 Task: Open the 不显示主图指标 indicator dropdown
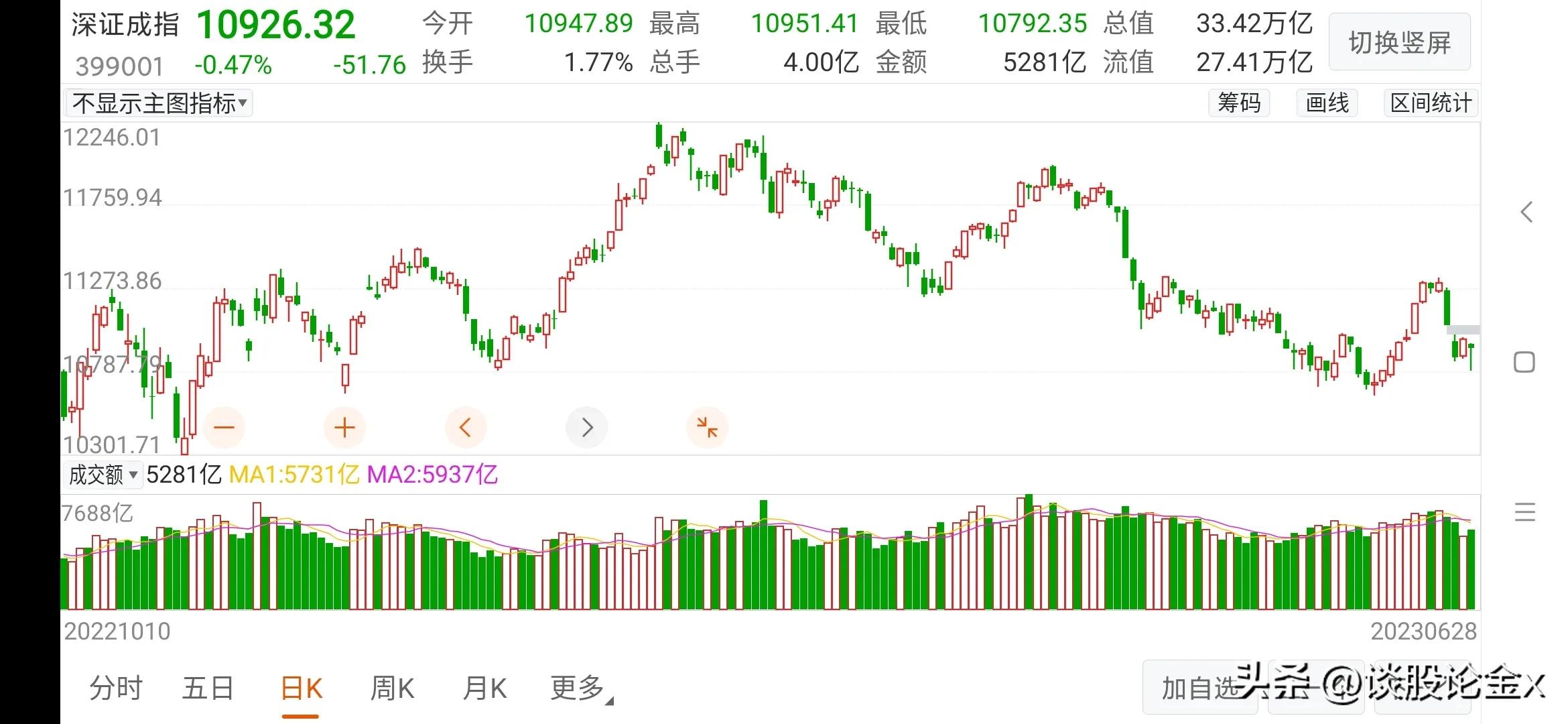(157, 103)
